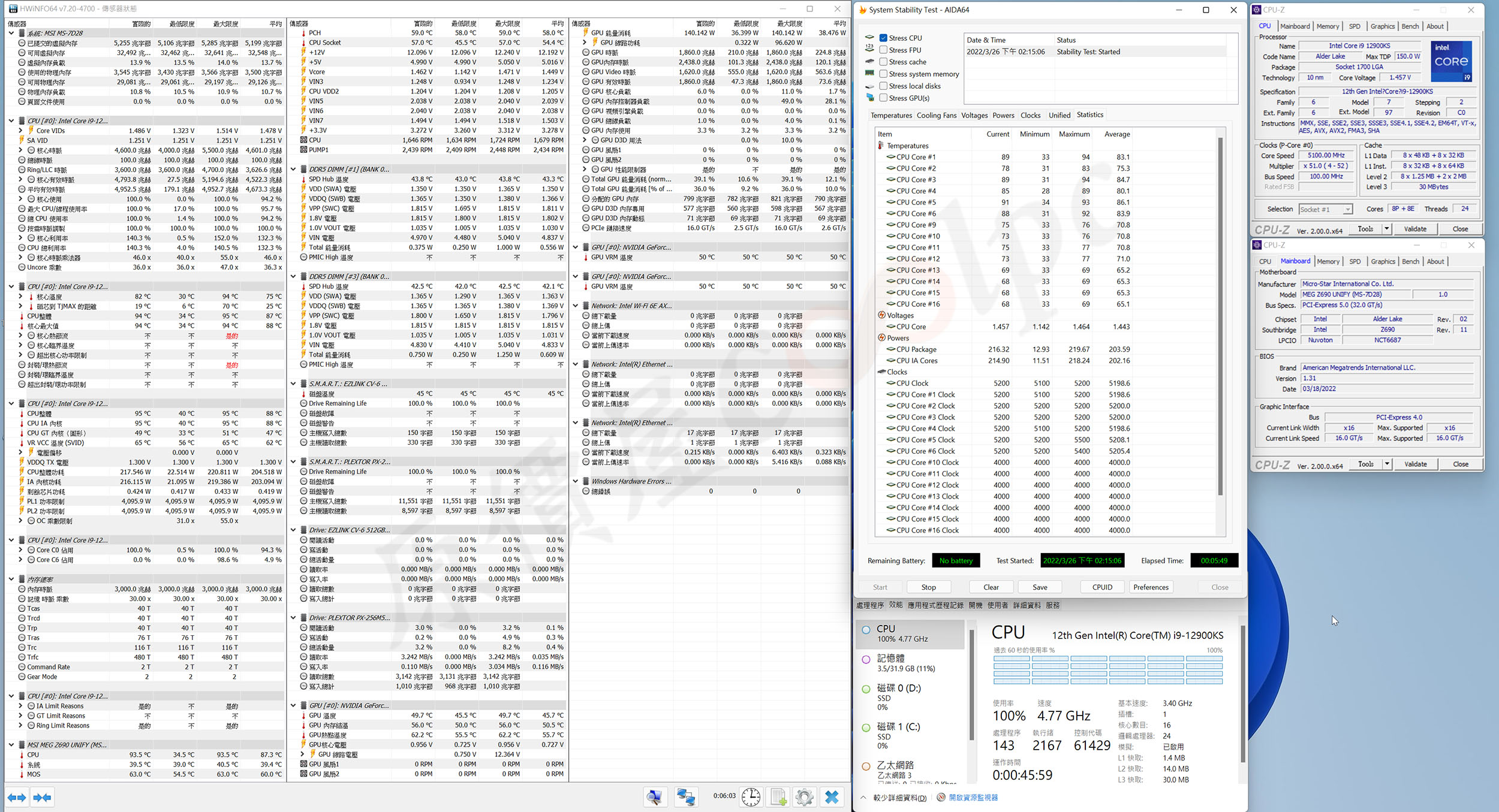Image resolution: width=1499 pixels, height=812 pixels.
Task: Click the CPU usage graph grid in Task Manager
Action: (1108, 670)
